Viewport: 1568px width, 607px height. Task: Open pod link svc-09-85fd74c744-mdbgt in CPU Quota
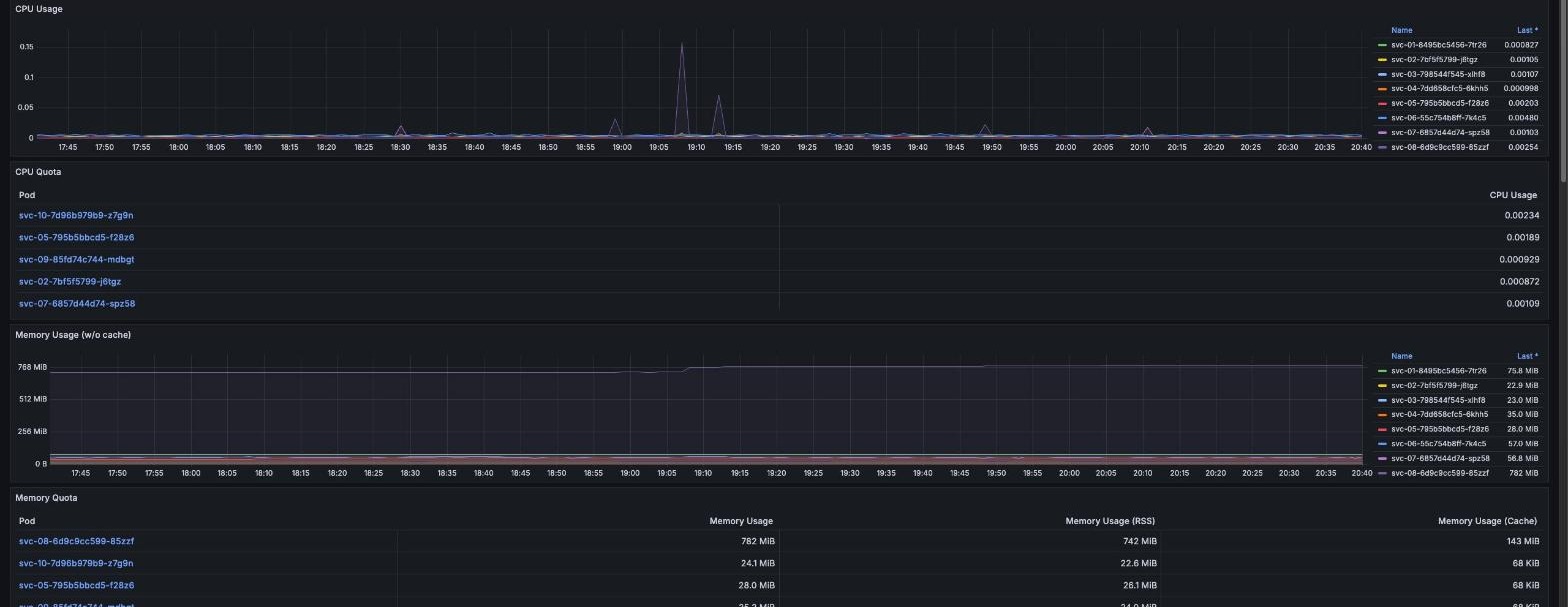(x=76, y=260)
